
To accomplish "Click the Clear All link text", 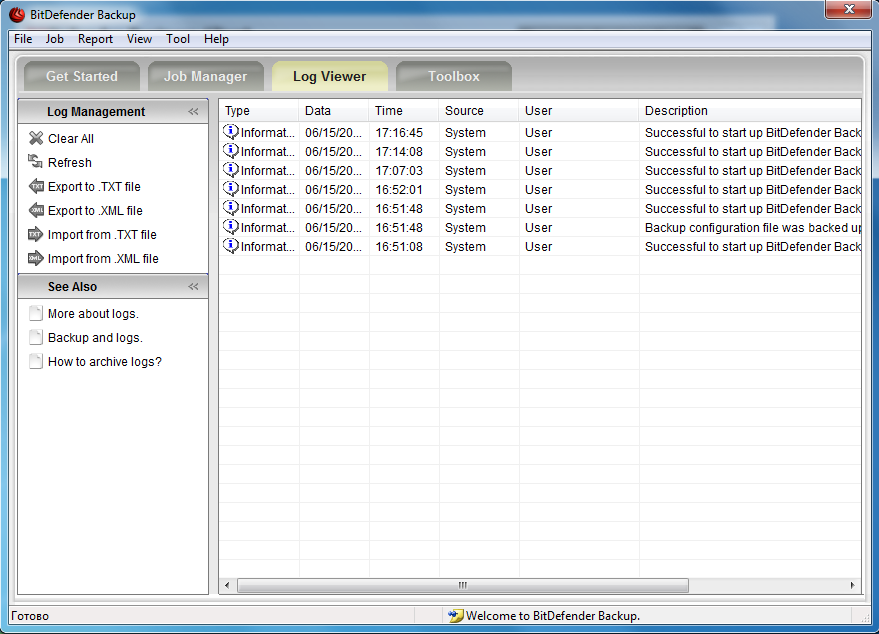I will [x=71, y=138].
